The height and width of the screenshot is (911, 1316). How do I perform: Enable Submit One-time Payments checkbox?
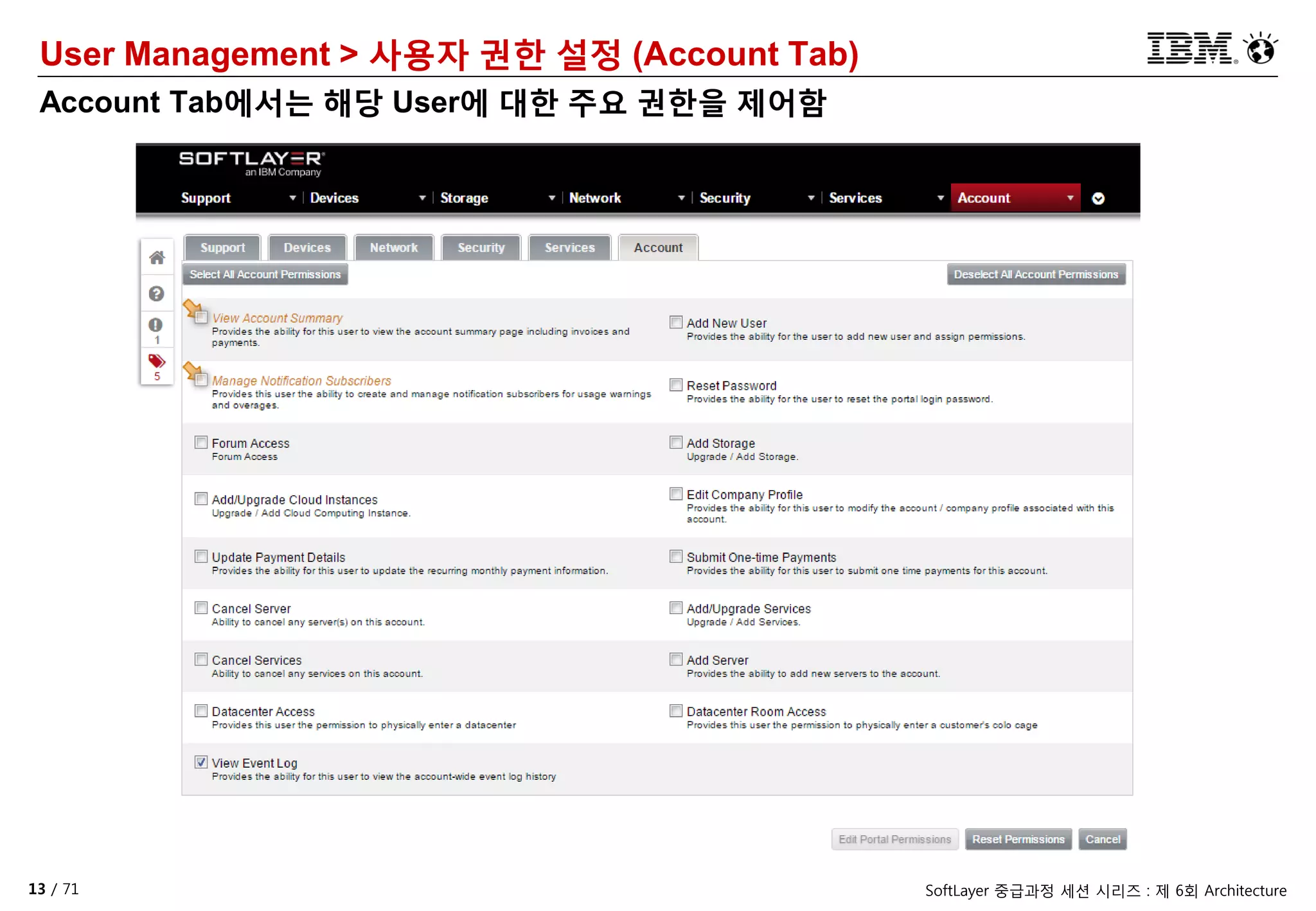pyautogui.click(x=676, y=556)
